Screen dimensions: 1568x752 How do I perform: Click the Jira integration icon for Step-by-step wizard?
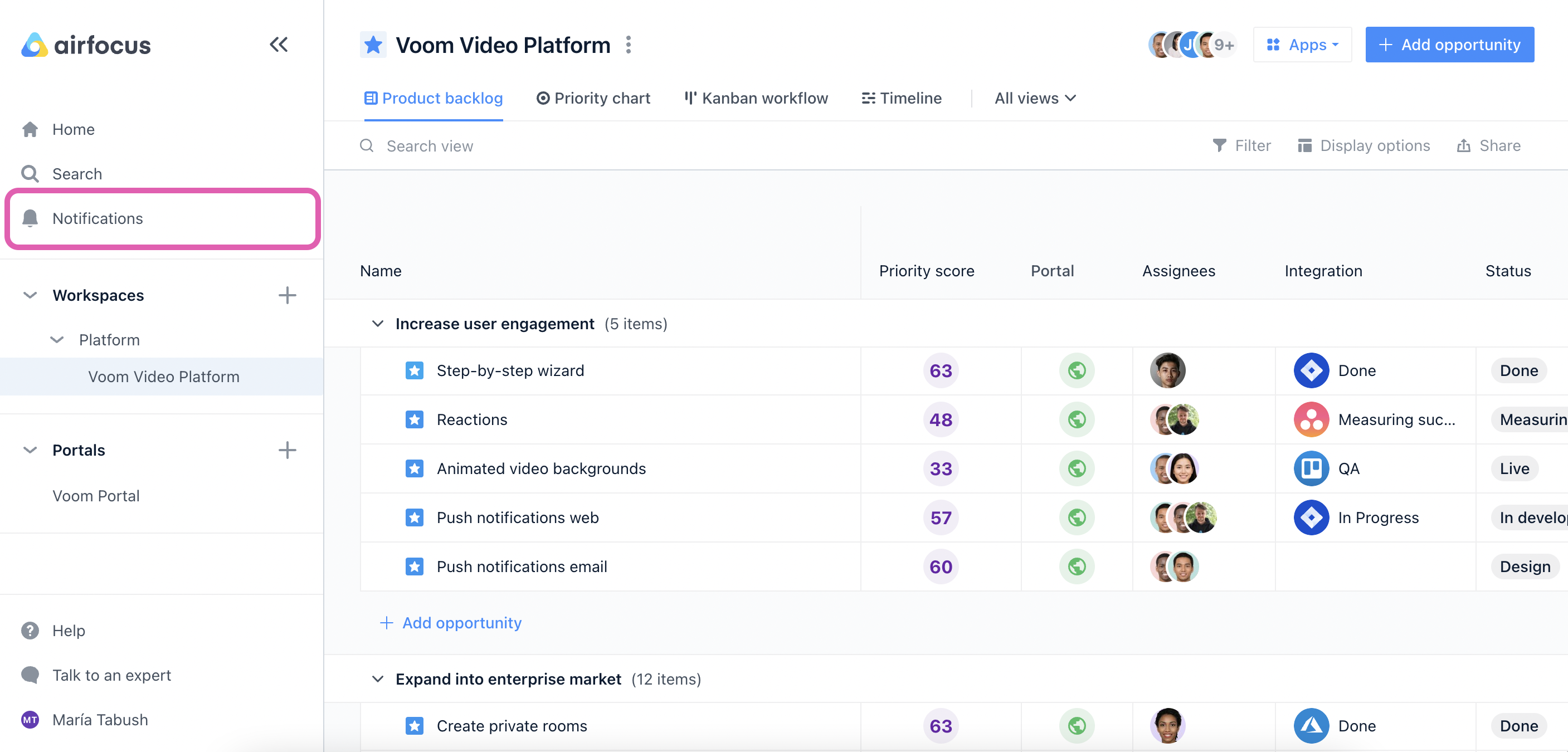(1311, 370)
